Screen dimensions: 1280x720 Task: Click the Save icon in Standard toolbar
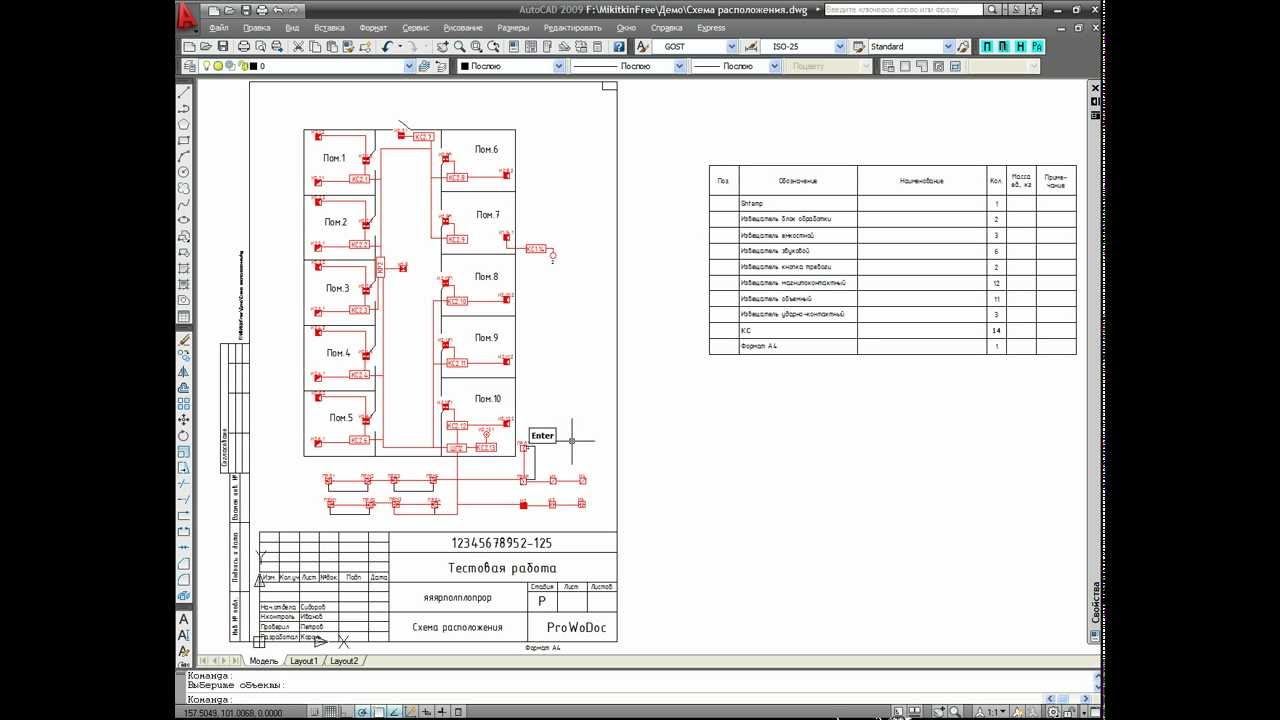223,46
